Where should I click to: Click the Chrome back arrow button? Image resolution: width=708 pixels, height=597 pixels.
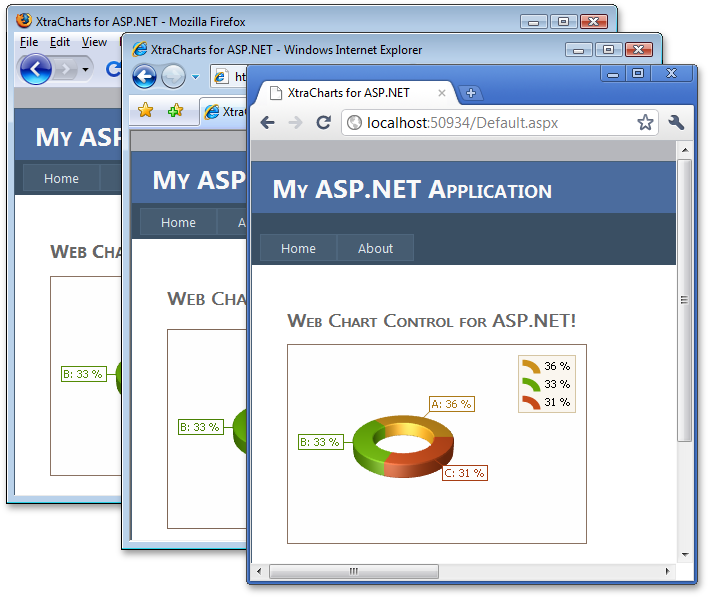(x=268, y=122)
